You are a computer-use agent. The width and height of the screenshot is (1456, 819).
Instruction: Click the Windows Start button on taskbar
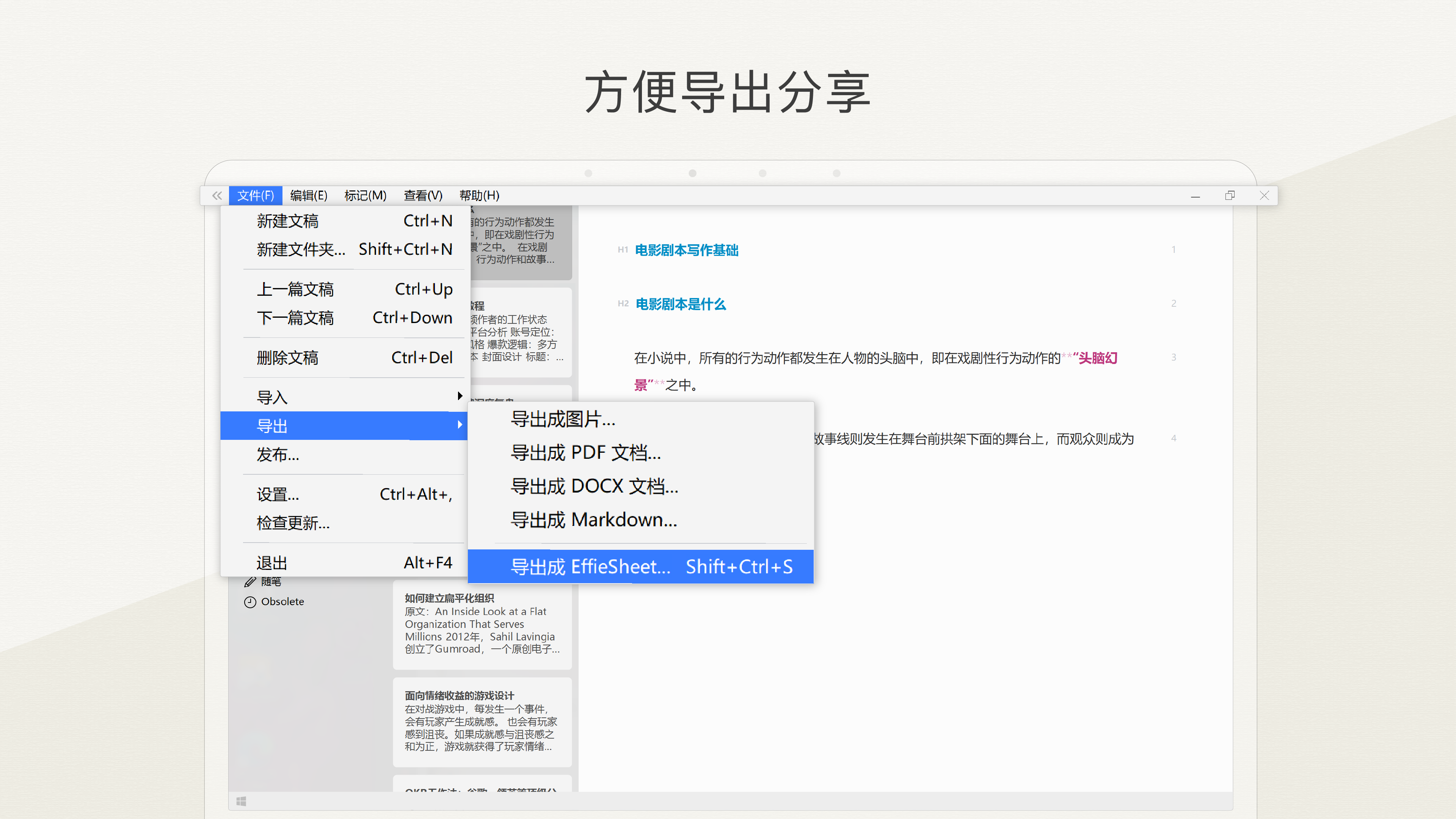click(242, 801)
